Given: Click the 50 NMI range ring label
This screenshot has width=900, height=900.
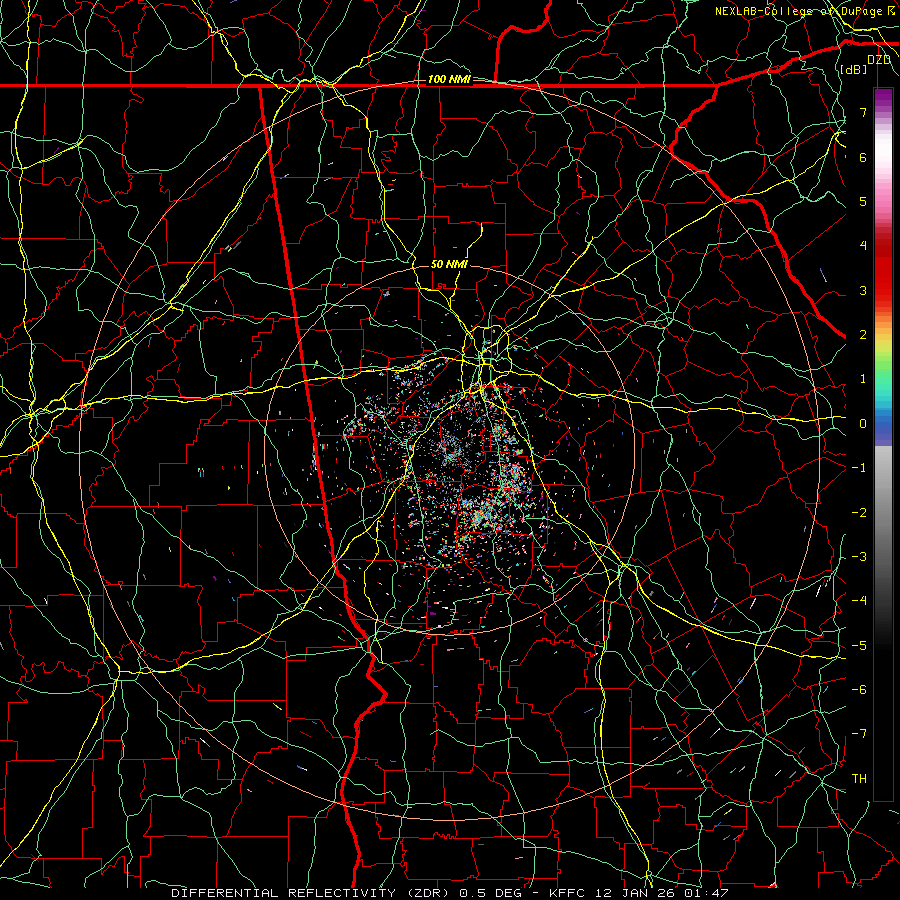Looking at the screenshot, I should (449, 264).
